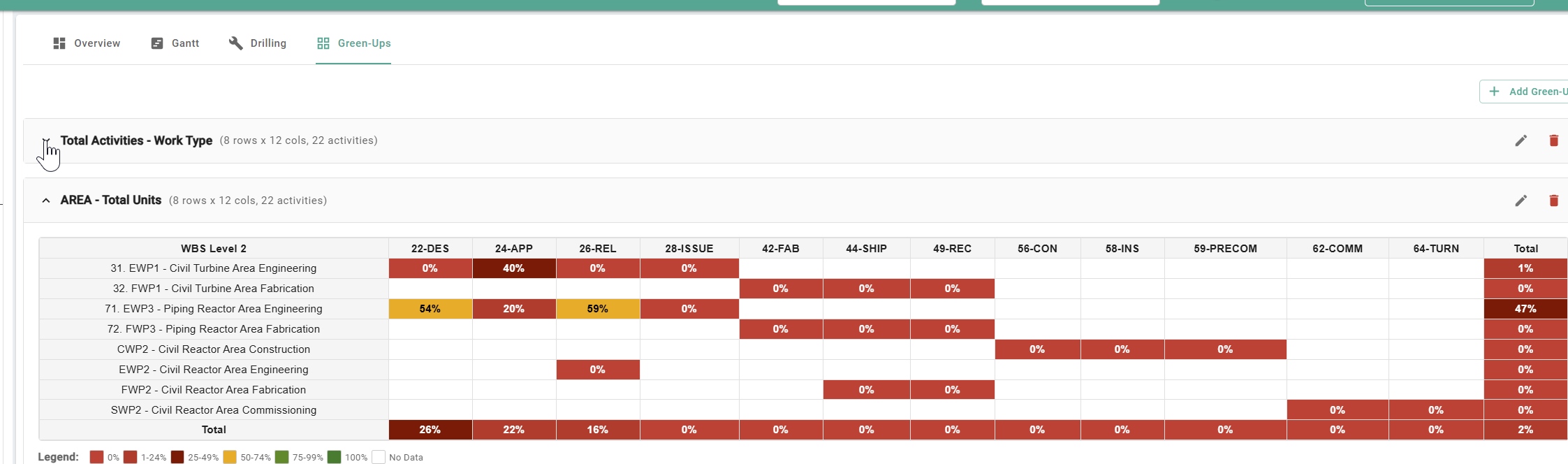Delete the Total Activities - Work Type green-up
1568x464 pixels.
(x=1553, y=140)
